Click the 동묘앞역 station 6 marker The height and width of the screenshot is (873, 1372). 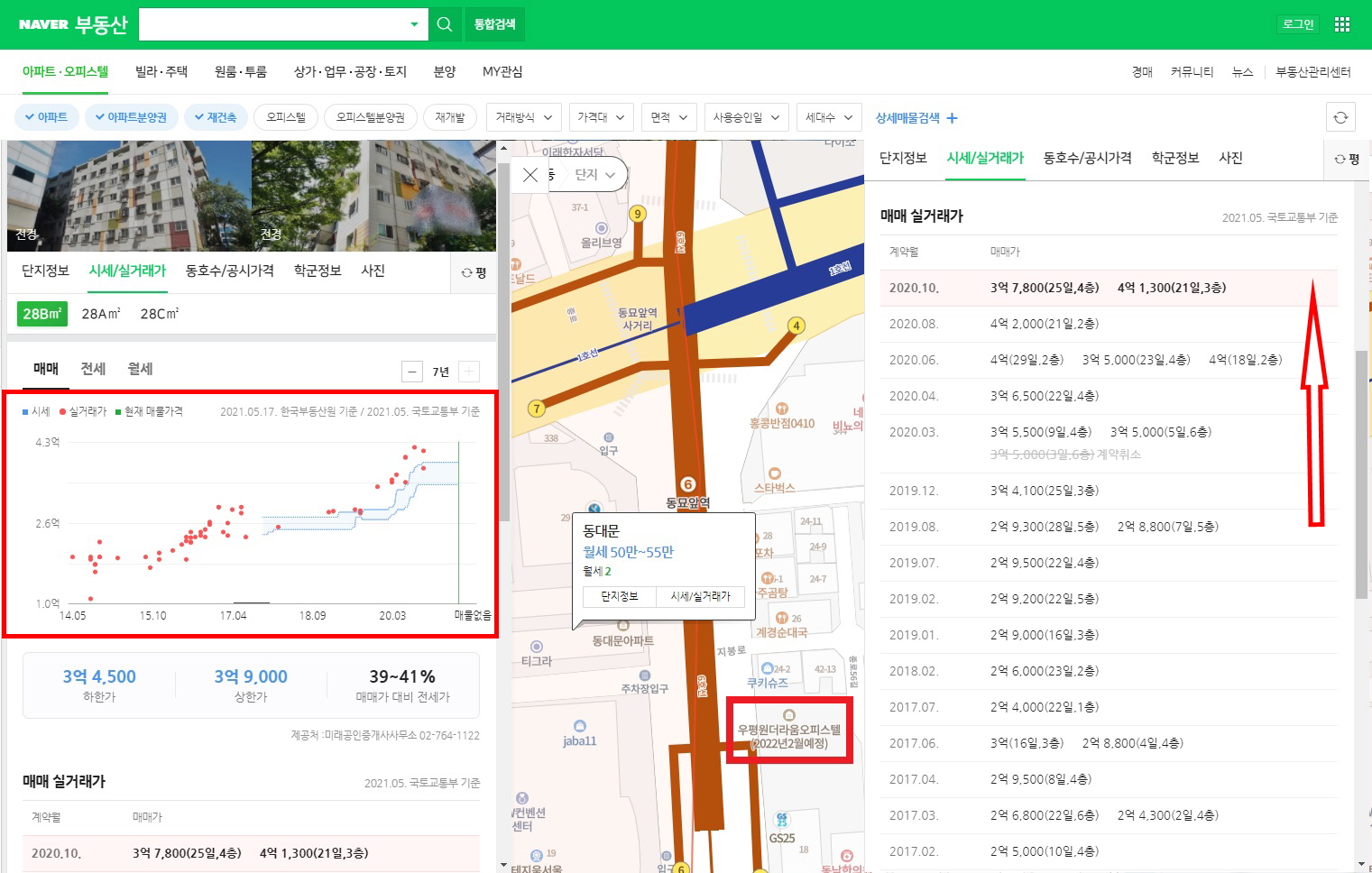[687, 484]
